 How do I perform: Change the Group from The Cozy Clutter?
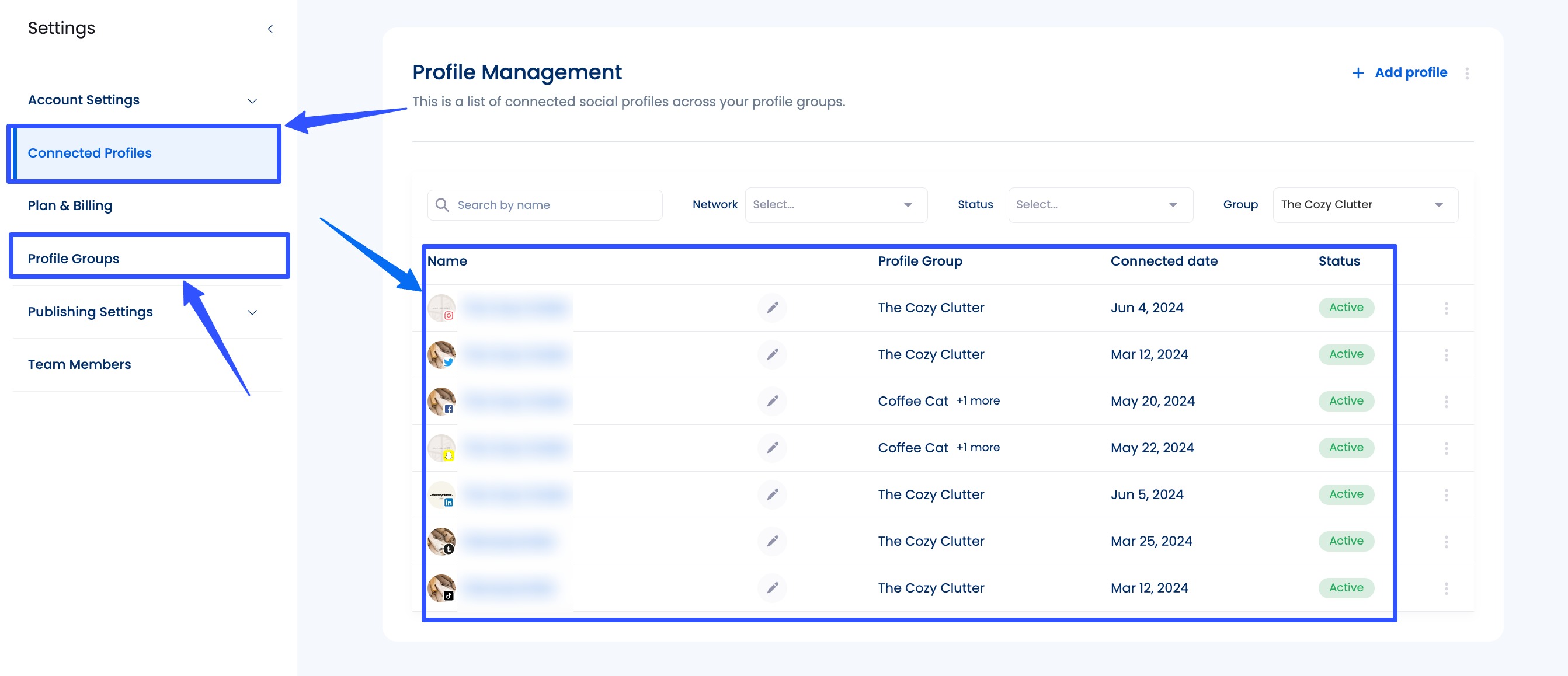pos(1365,204)
